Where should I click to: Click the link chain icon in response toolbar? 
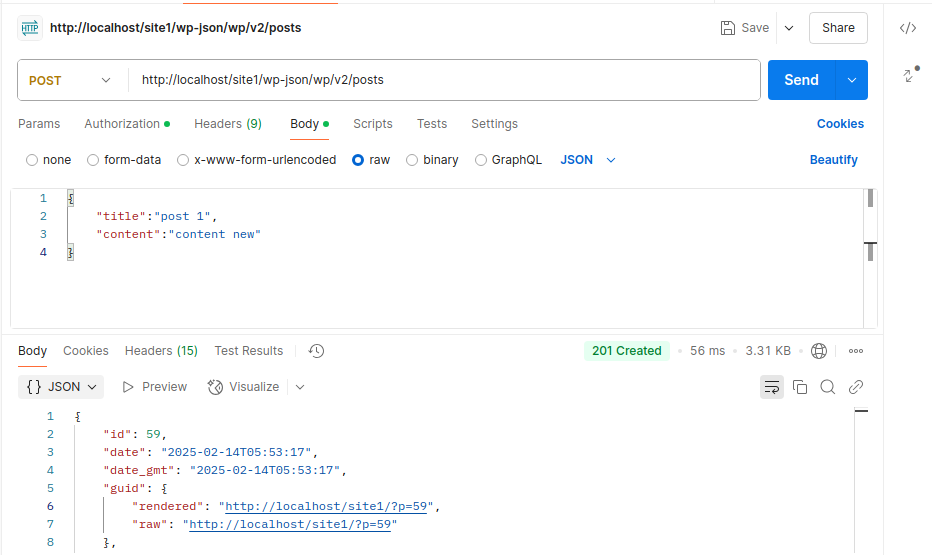(x=855, y=387)
